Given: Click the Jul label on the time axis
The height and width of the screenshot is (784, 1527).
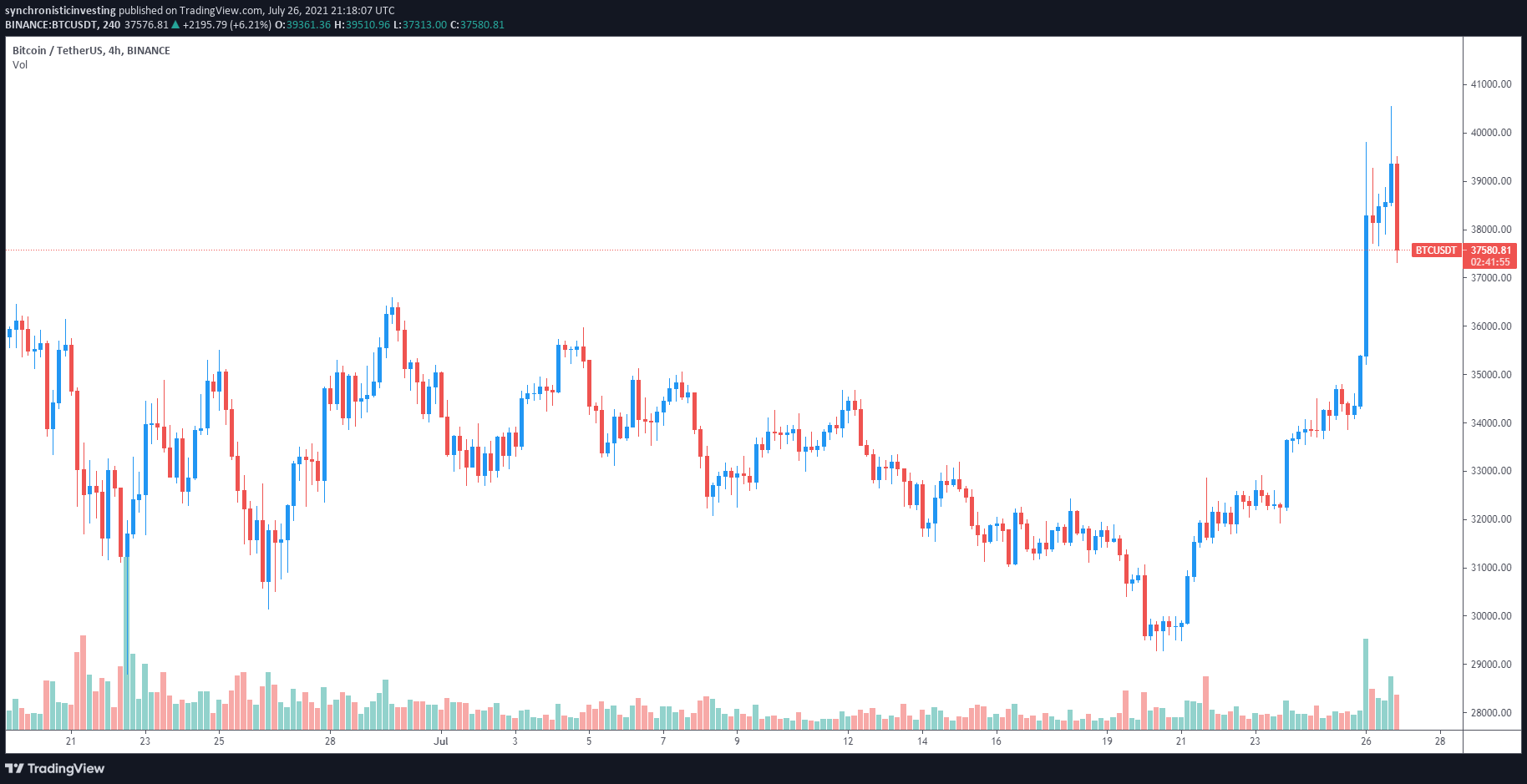Looking at the screenshot, I should click(x=441, y=741).
